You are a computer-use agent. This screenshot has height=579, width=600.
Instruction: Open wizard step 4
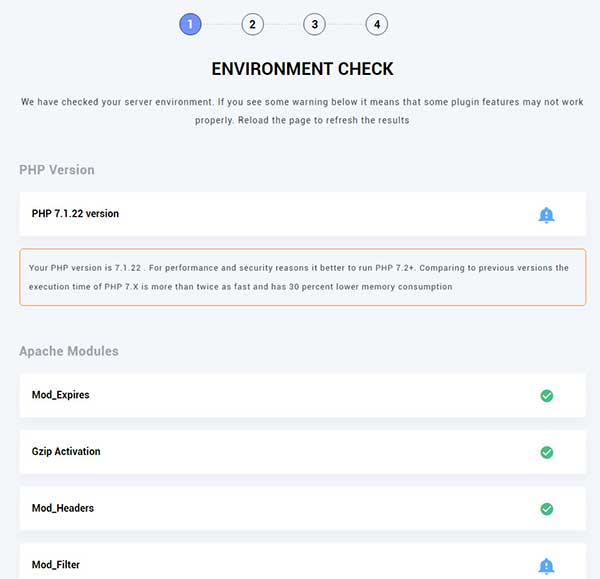pyautogui.click(x=376, y=24)
